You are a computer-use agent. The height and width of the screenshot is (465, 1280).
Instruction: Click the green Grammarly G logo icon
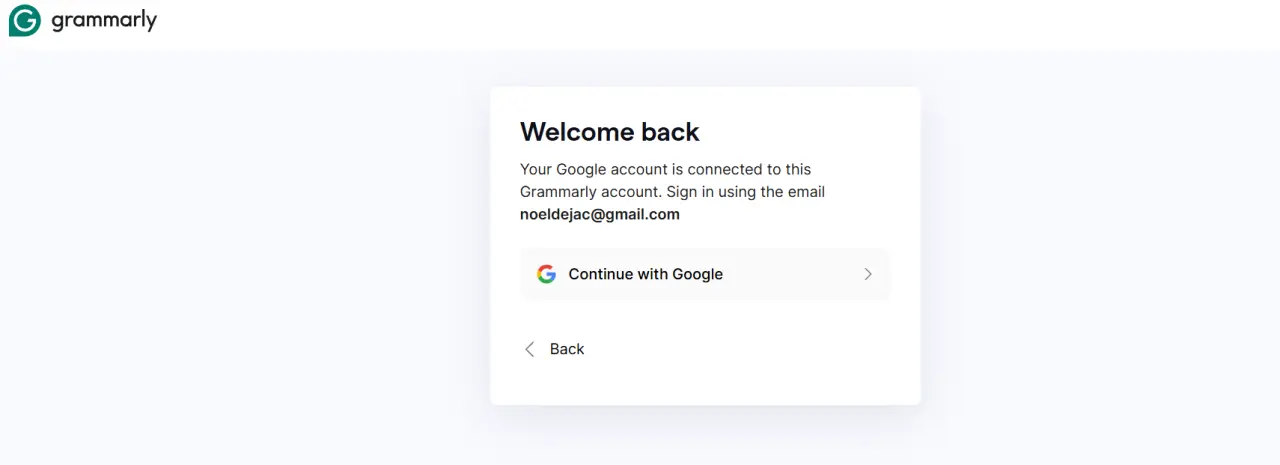tap(25, 20)
